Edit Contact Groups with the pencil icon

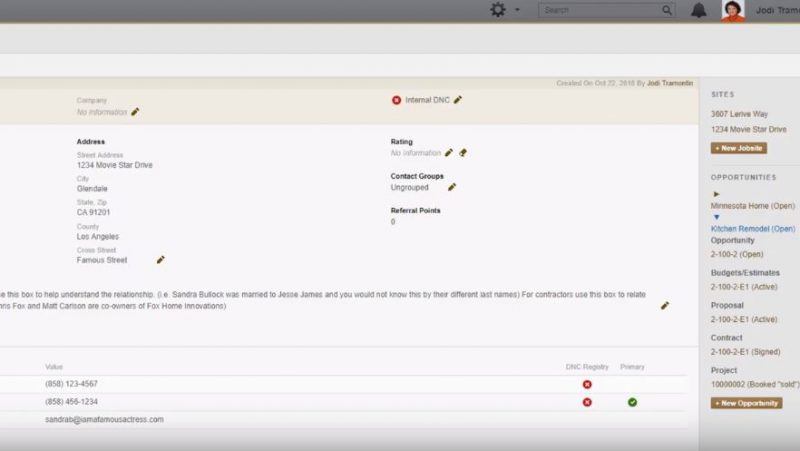tap(452, 187)
